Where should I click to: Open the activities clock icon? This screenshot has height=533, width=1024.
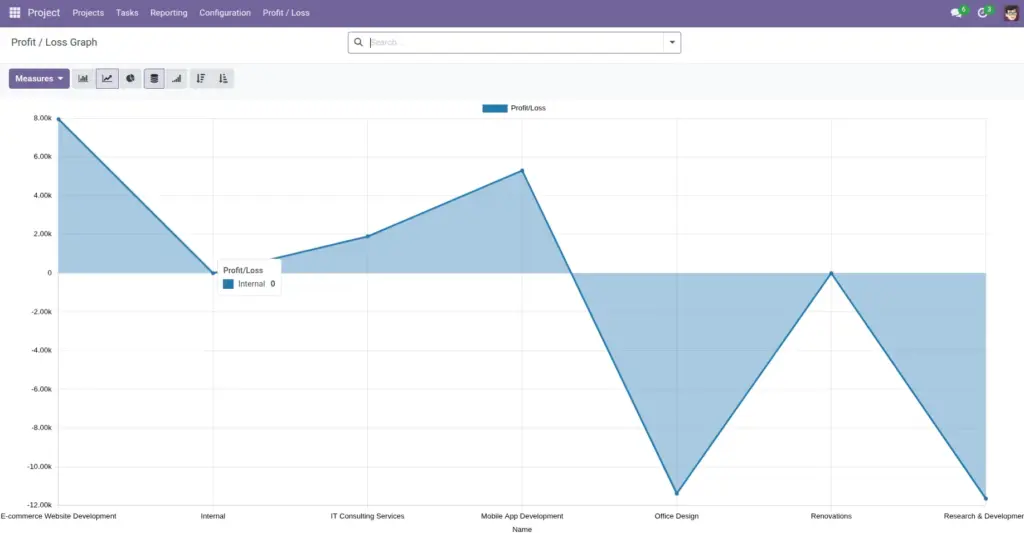(984, 12)
